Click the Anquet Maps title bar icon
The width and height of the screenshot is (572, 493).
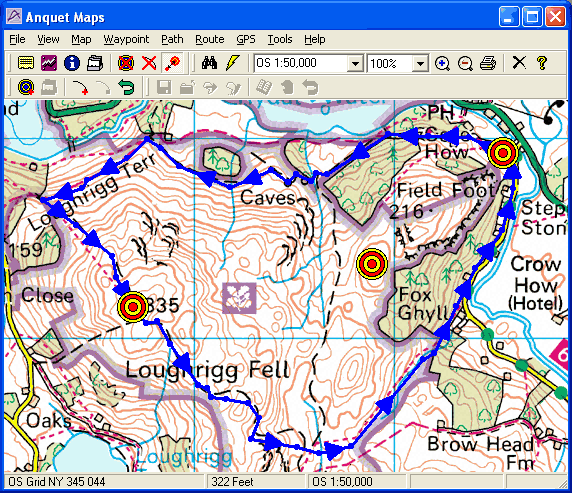pyautogui.click(x=14, y=16)
